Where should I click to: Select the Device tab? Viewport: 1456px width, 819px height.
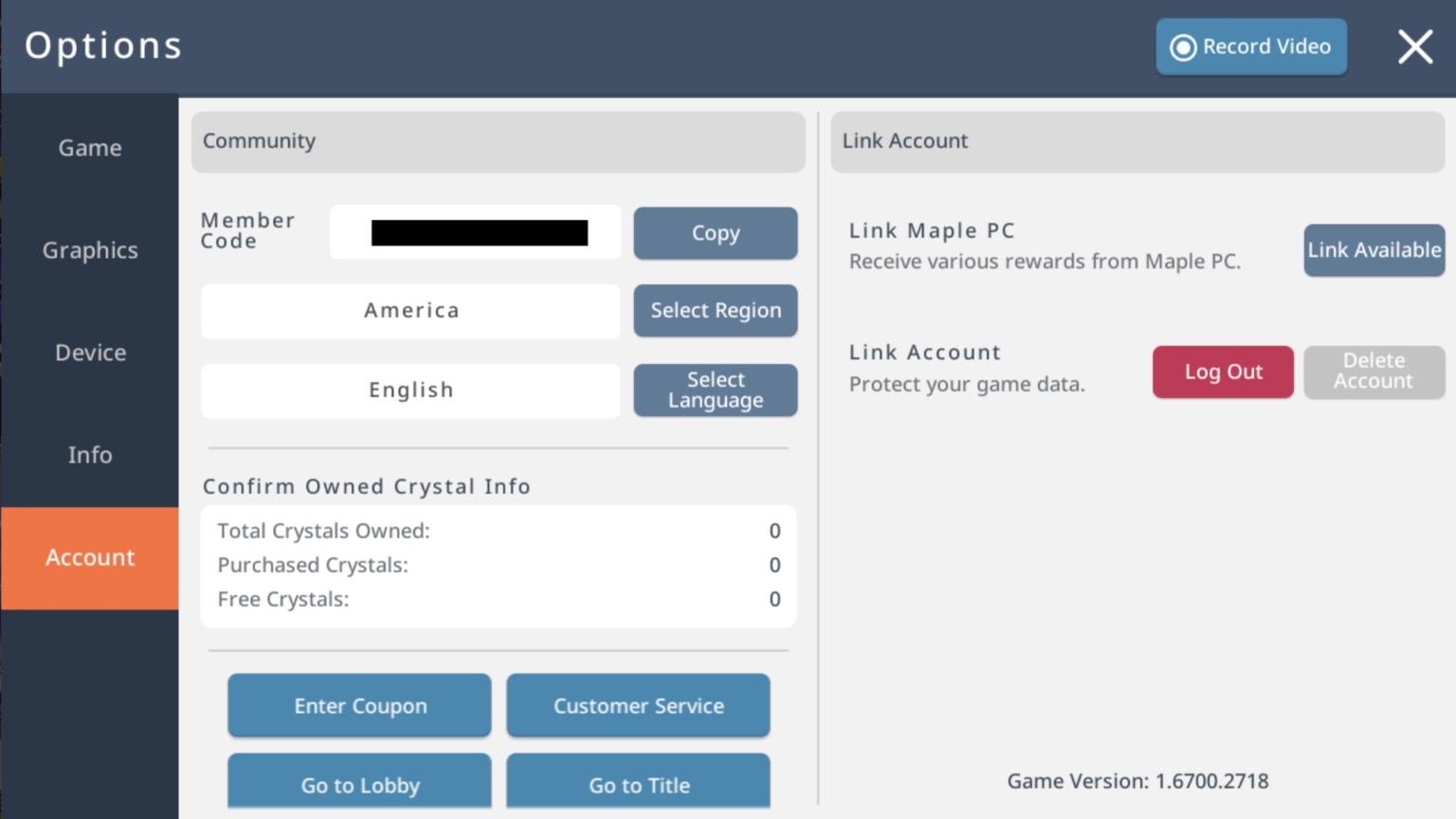pyautogui.click(x=89, y=352)
